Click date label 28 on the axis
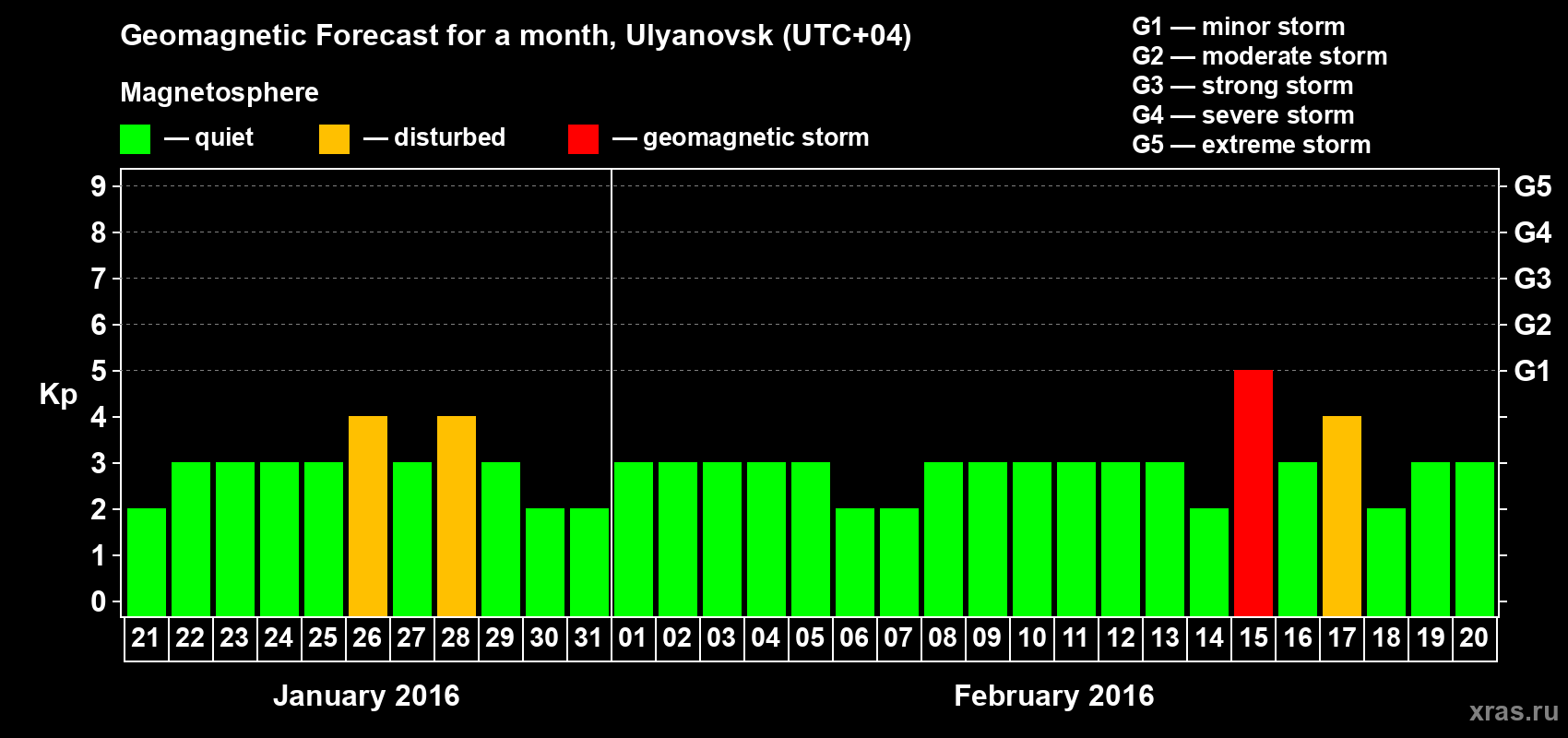This screenshot has height=738, width=1568. [x=456, y=637]
